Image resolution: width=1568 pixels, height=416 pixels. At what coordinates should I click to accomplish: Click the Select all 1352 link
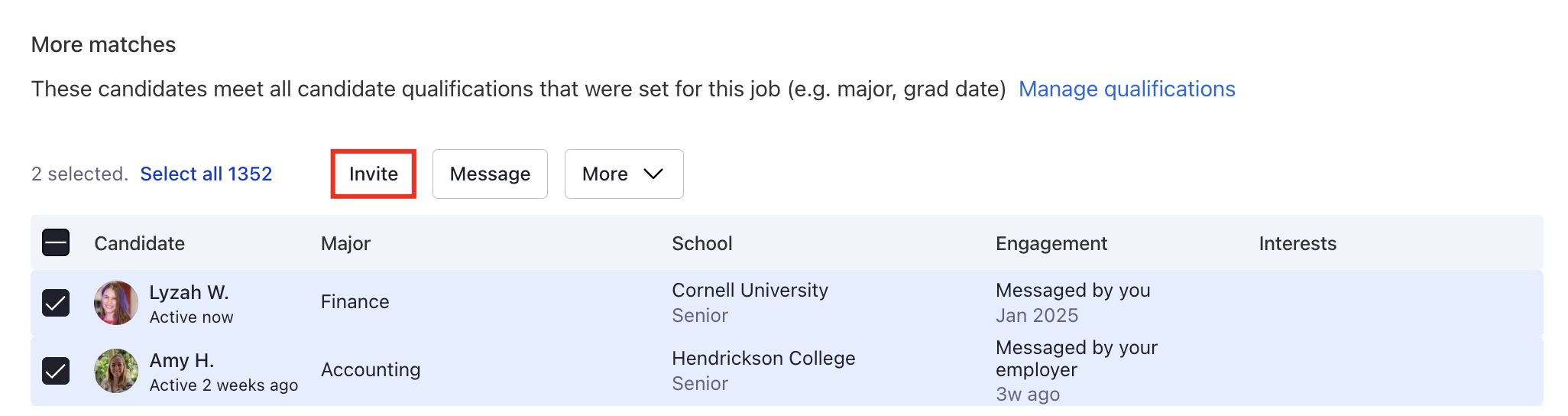coord(206,174)
